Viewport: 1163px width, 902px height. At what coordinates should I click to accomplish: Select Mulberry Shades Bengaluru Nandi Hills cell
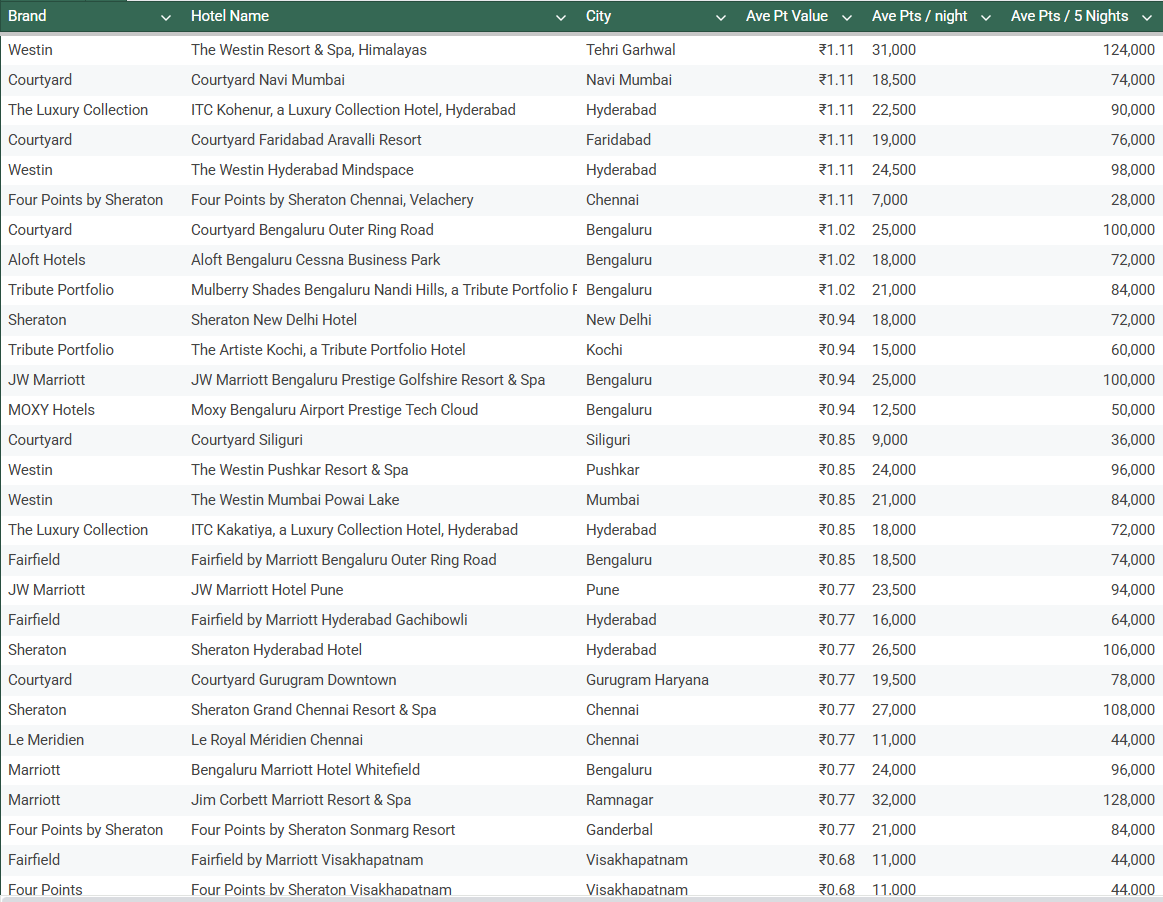(x=383, y=290)
